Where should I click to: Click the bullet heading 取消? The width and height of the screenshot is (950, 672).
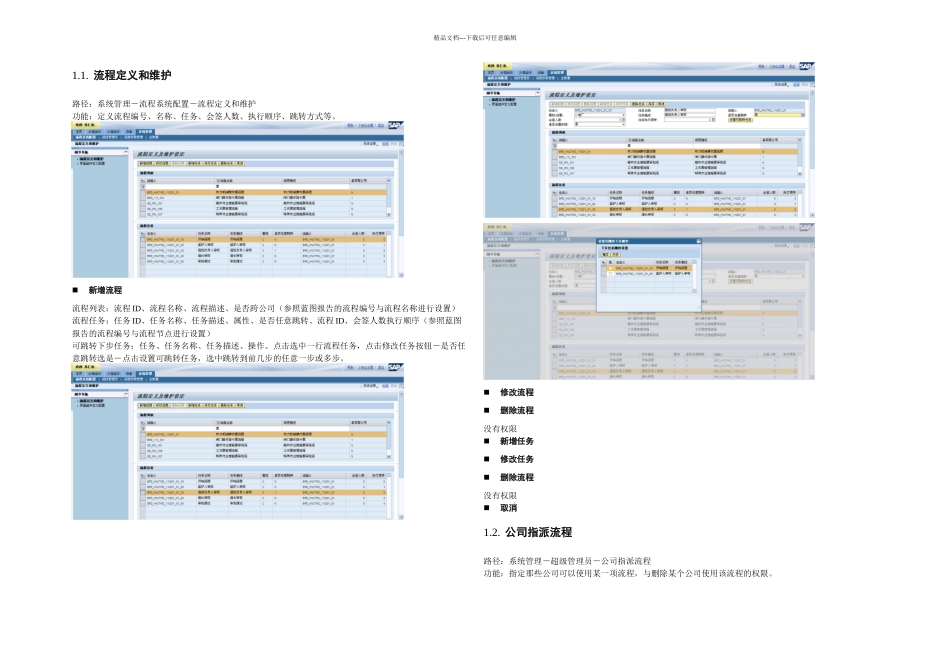click(508, 508)
